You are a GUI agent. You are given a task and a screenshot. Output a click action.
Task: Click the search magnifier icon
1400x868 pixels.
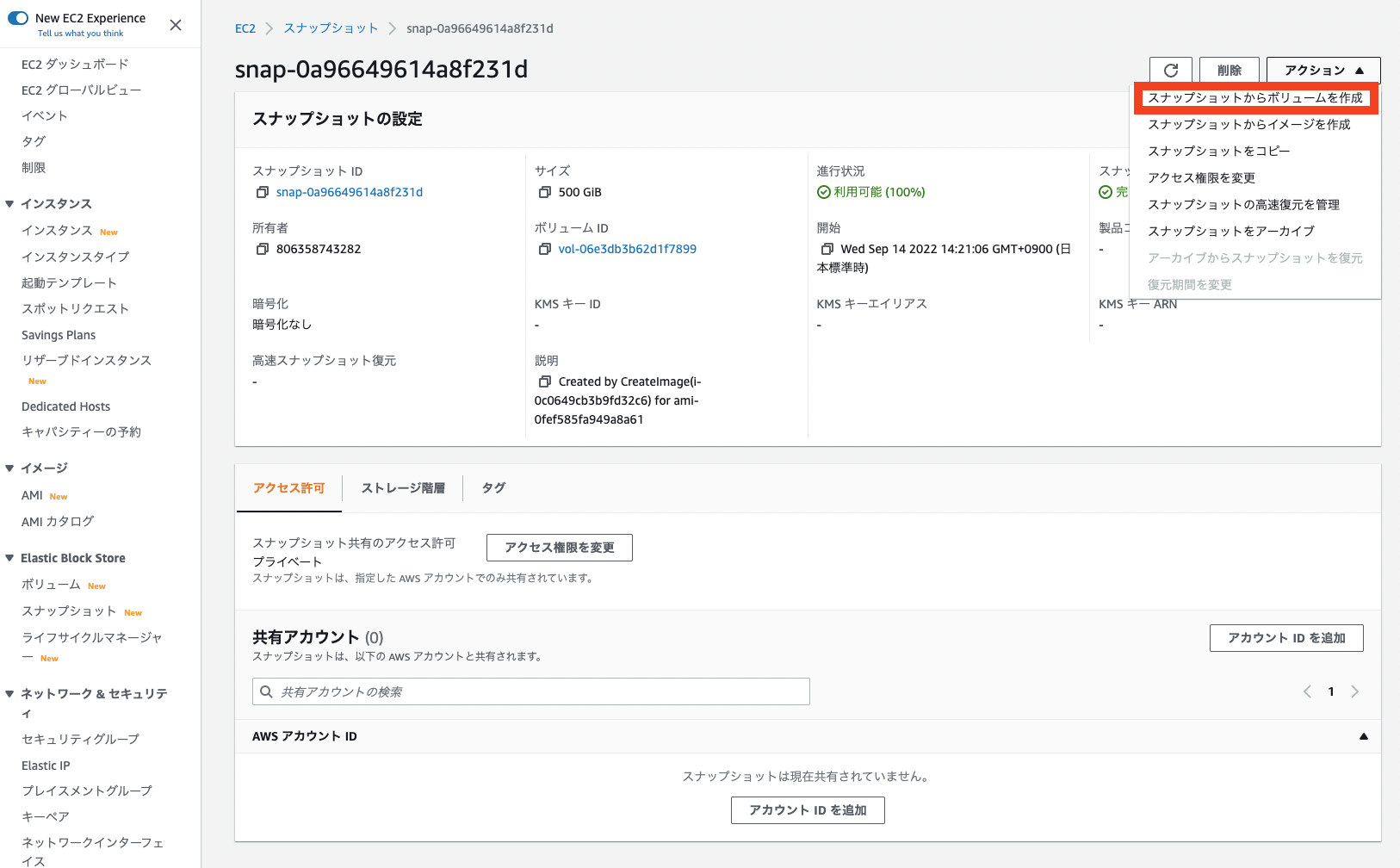[267, 691]
